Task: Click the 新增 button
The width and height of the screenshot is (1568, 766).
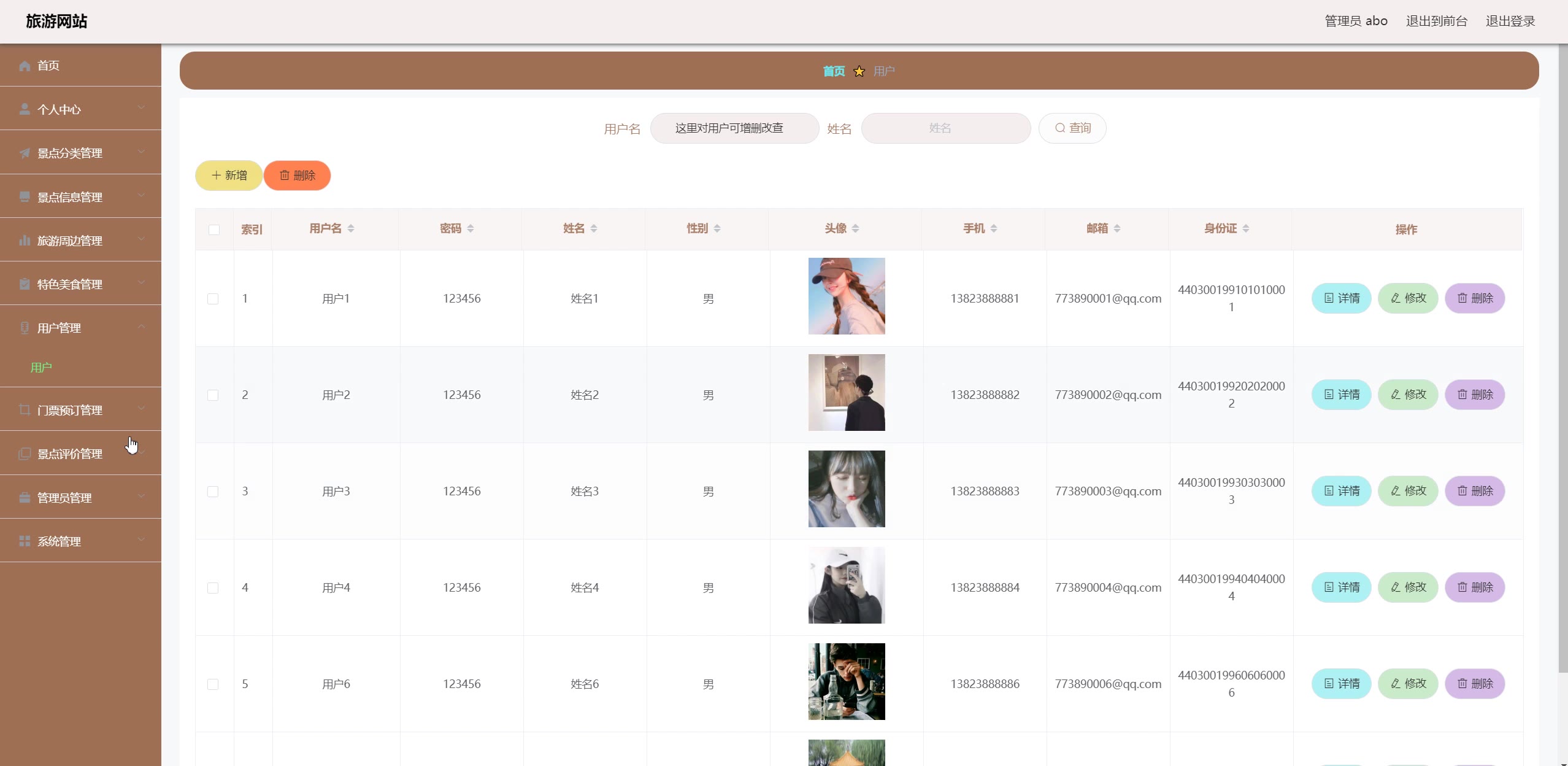Action: [x=229, y=176]
